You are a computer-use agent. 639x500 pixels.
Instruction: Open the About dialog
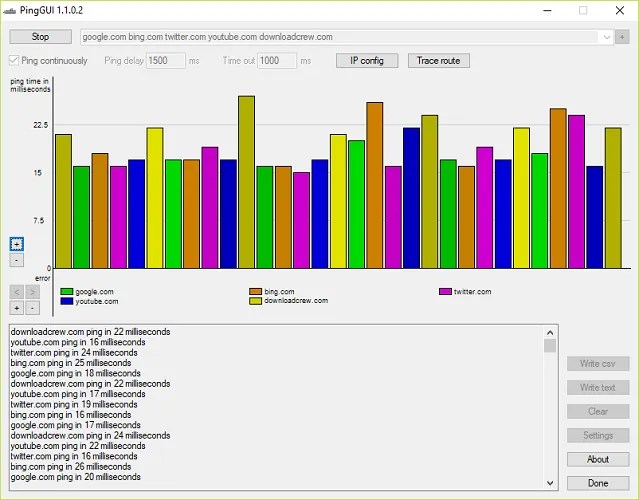[x=598, y=460]
